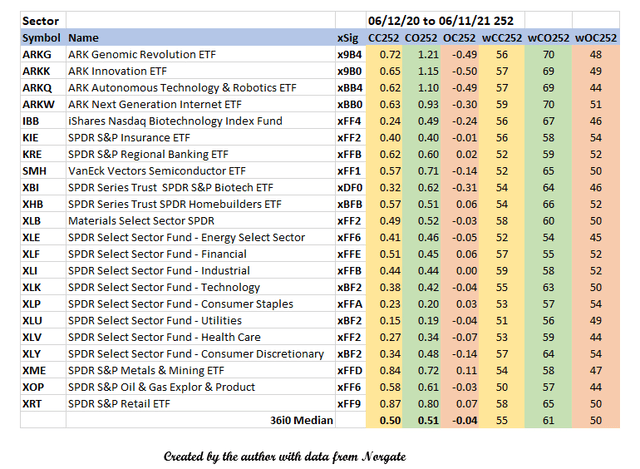640x469 pixels.
Task: Click the XLI symbol cell
Action: pyautogui.click(x=43, y=271)
